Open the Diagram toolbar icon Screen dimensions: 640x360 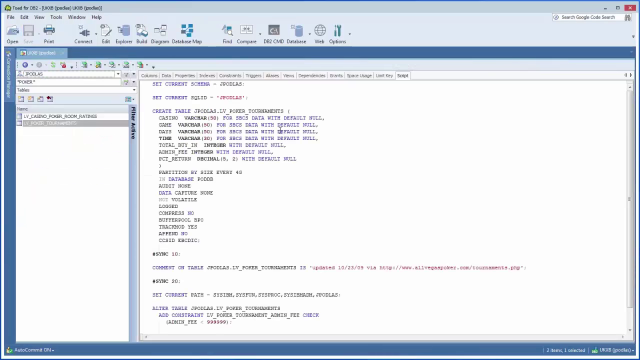pyautogui.click(x=160, y=34)
